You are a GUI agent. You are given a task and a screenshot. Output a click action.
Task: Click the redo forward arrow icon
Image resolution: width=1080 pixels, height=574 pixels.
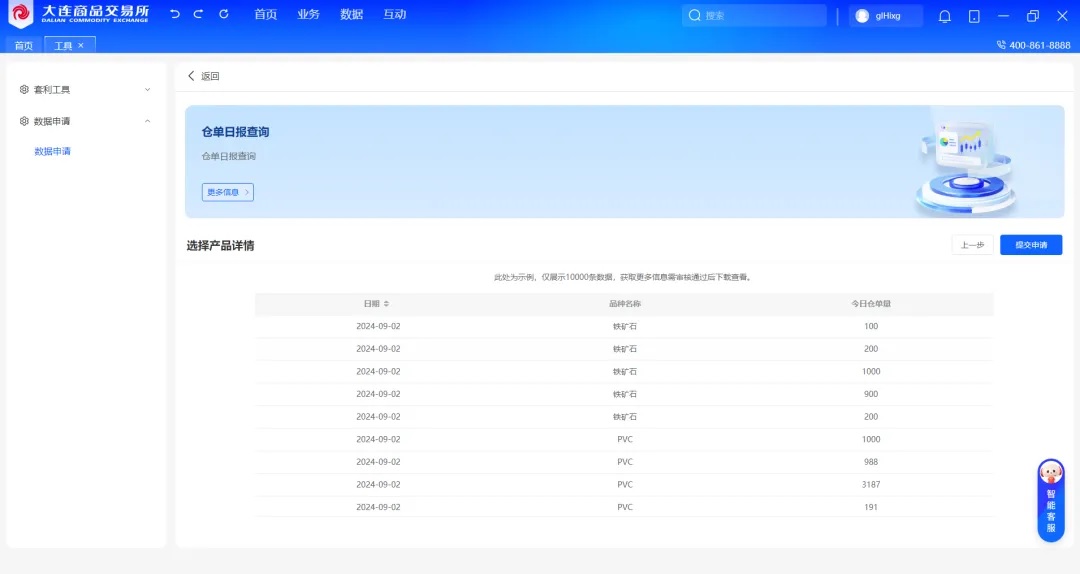pos(198,15)
